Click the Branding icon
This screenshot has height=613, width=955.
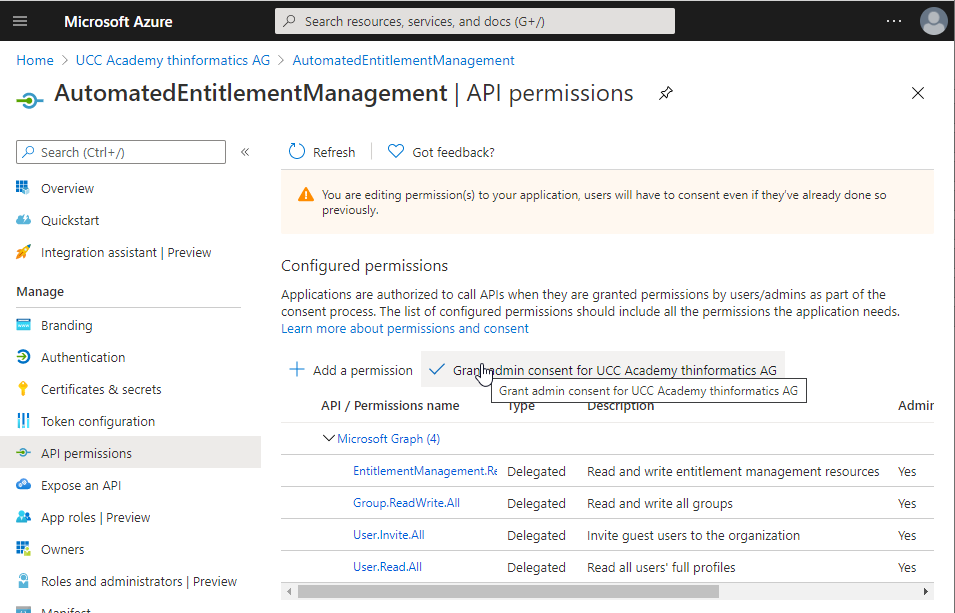(23, 325)
